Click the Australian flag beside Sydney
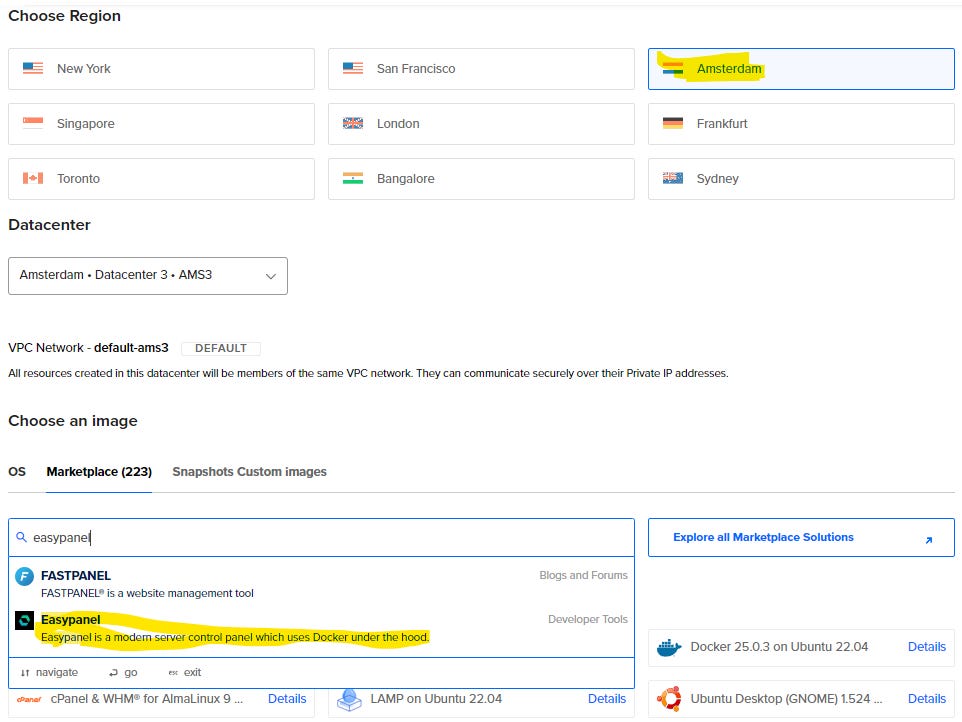The width and height of the screenshot is (962, 722). (673, 178)
